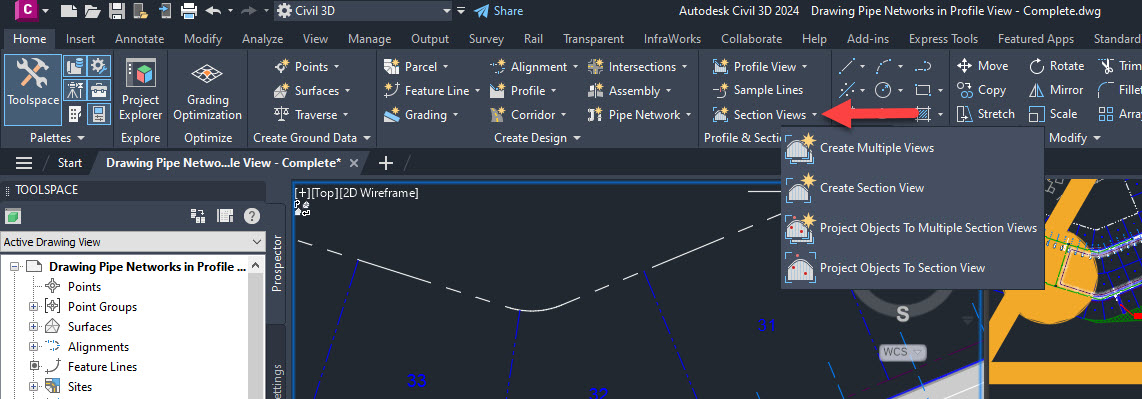Click the Toolspace help question mark icon
1142x399 pixels.
coord(251,216)
